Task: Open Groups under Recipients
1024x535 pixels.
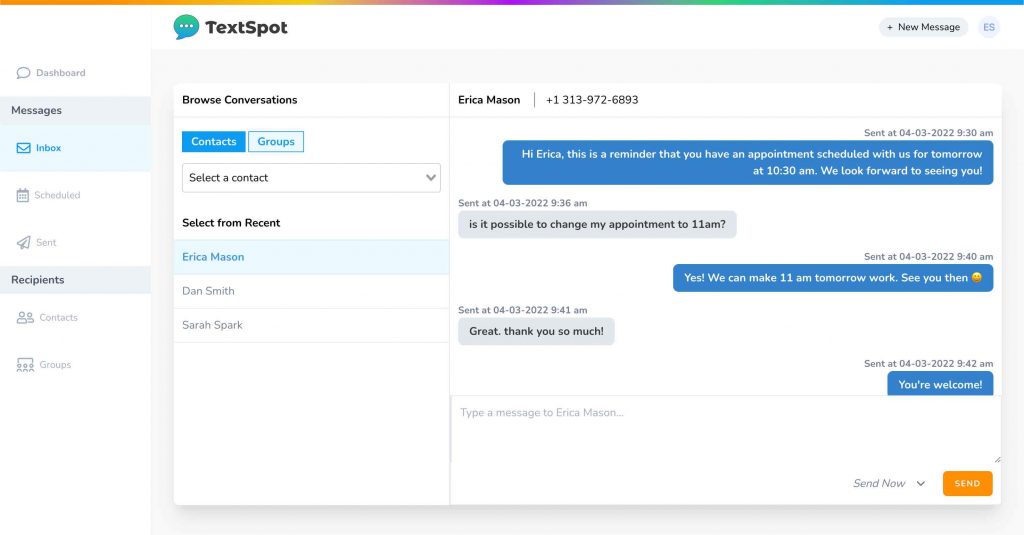Action: [55, 365]
